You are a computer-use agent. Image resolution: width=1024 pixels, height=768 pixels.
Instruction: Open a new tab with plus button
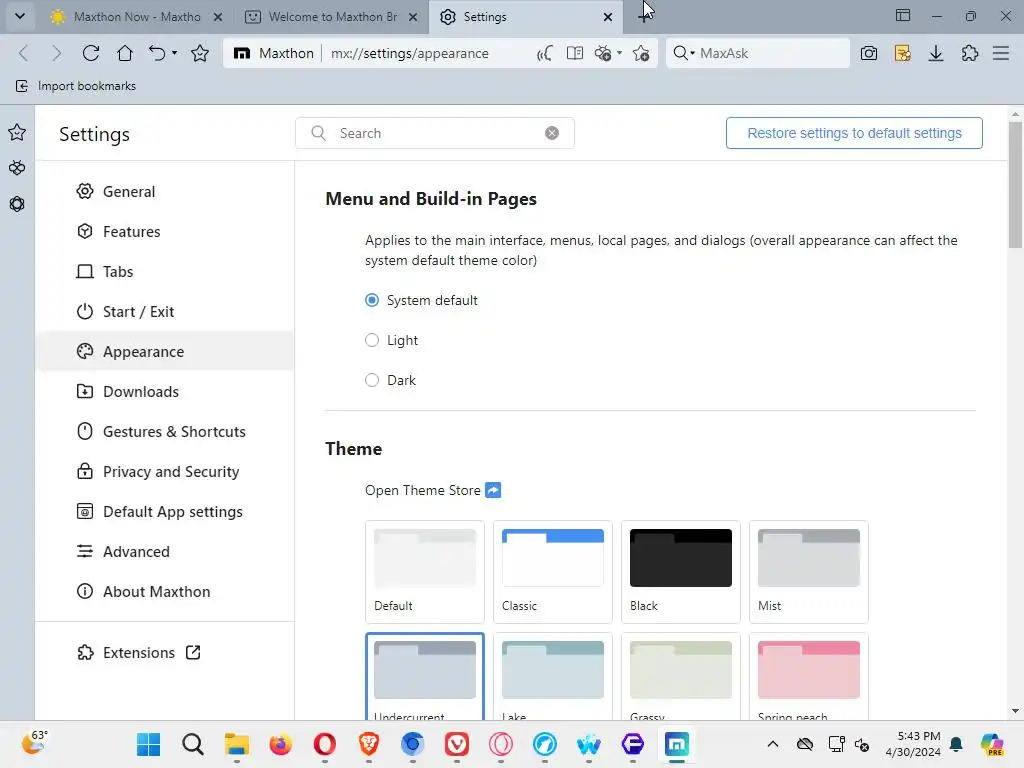(x=644, y=16)
